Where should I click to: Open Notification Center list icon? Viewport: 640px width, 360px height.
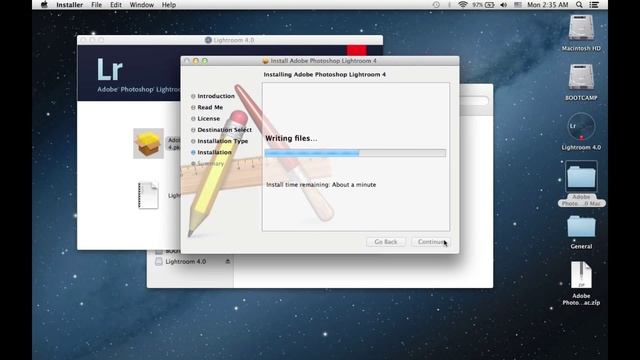594,5
